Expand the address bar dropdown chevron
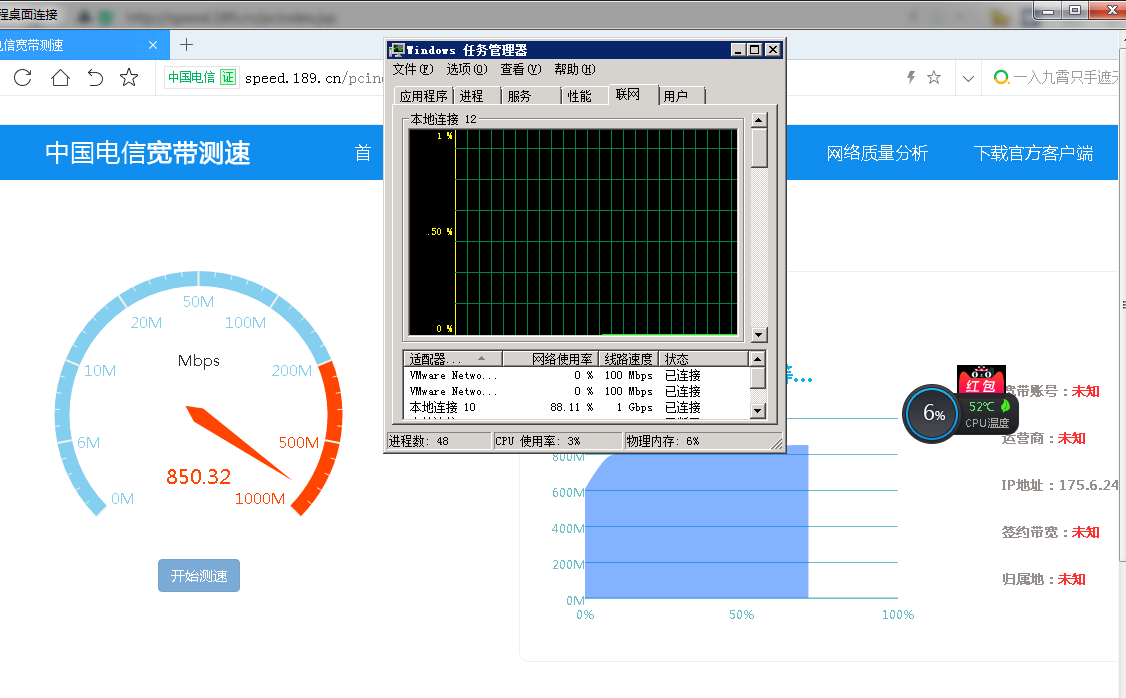1126x698 pixels. coord(968,78)
